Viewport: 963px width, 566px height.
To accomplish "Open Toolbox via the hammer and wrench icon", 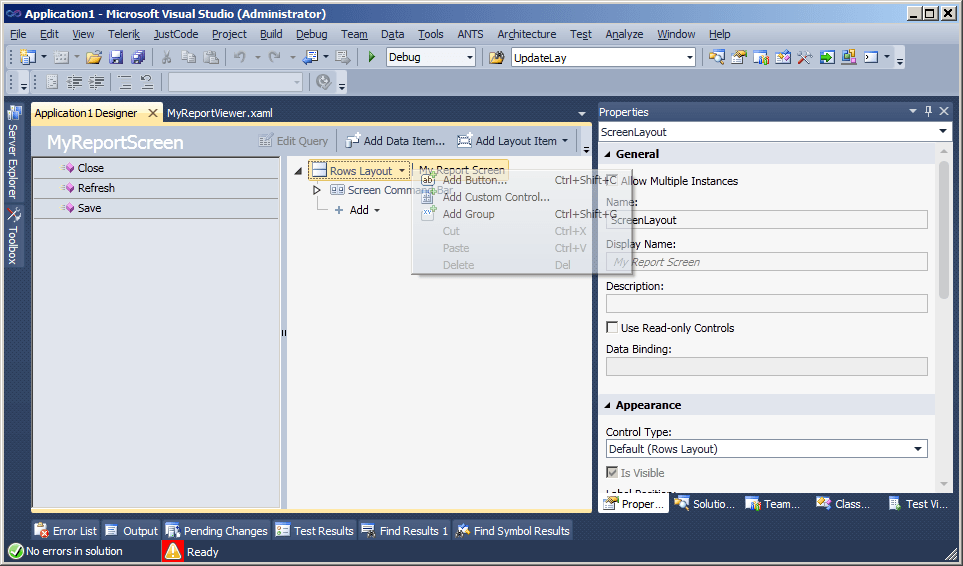I will 805,58.
